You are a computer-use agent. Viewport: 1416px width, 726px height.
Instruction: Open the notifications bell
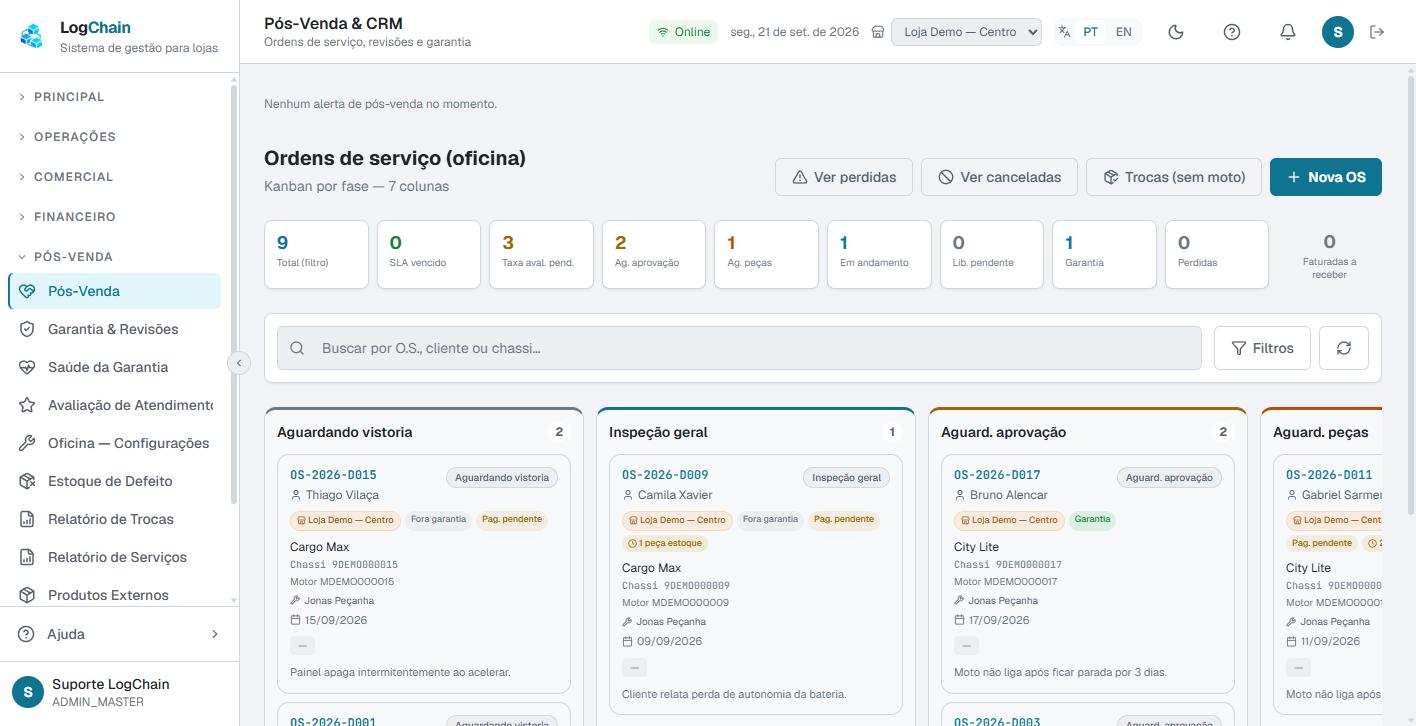pyautogui.click(x=1288, y=32)
